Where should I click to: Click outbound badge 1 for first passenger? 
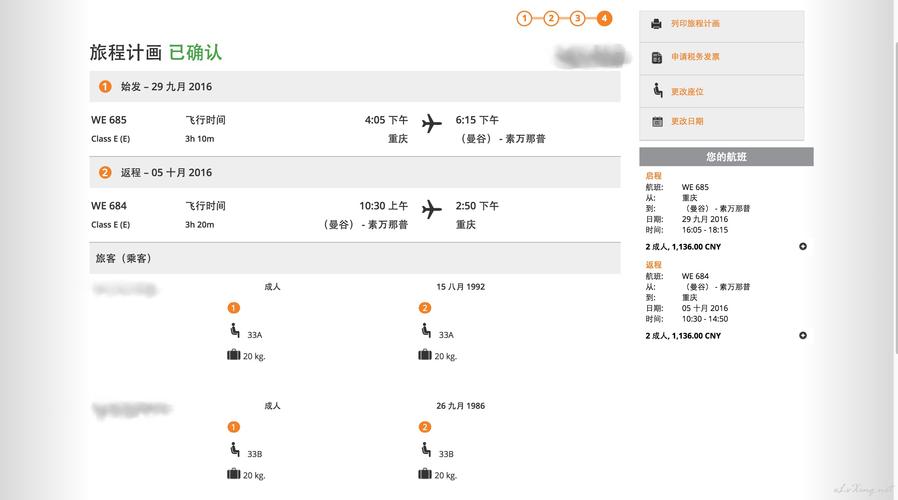click(x=234, y=308)
